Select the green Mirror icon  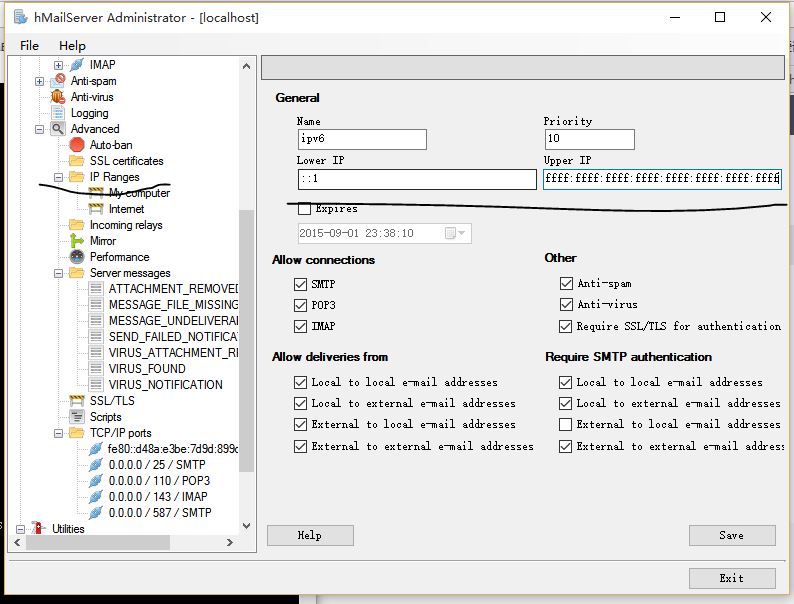pyautogui.click(x=77, y=240)
